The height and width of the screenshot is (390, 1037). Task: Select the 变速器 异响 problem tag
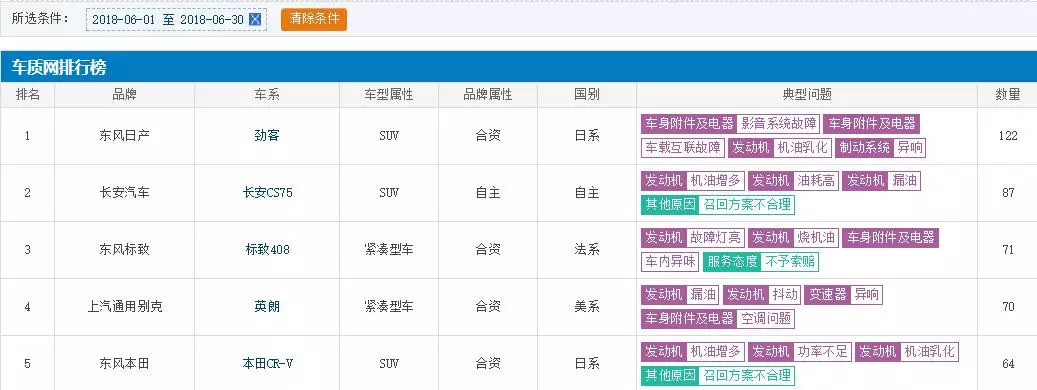tap(843, 294)
